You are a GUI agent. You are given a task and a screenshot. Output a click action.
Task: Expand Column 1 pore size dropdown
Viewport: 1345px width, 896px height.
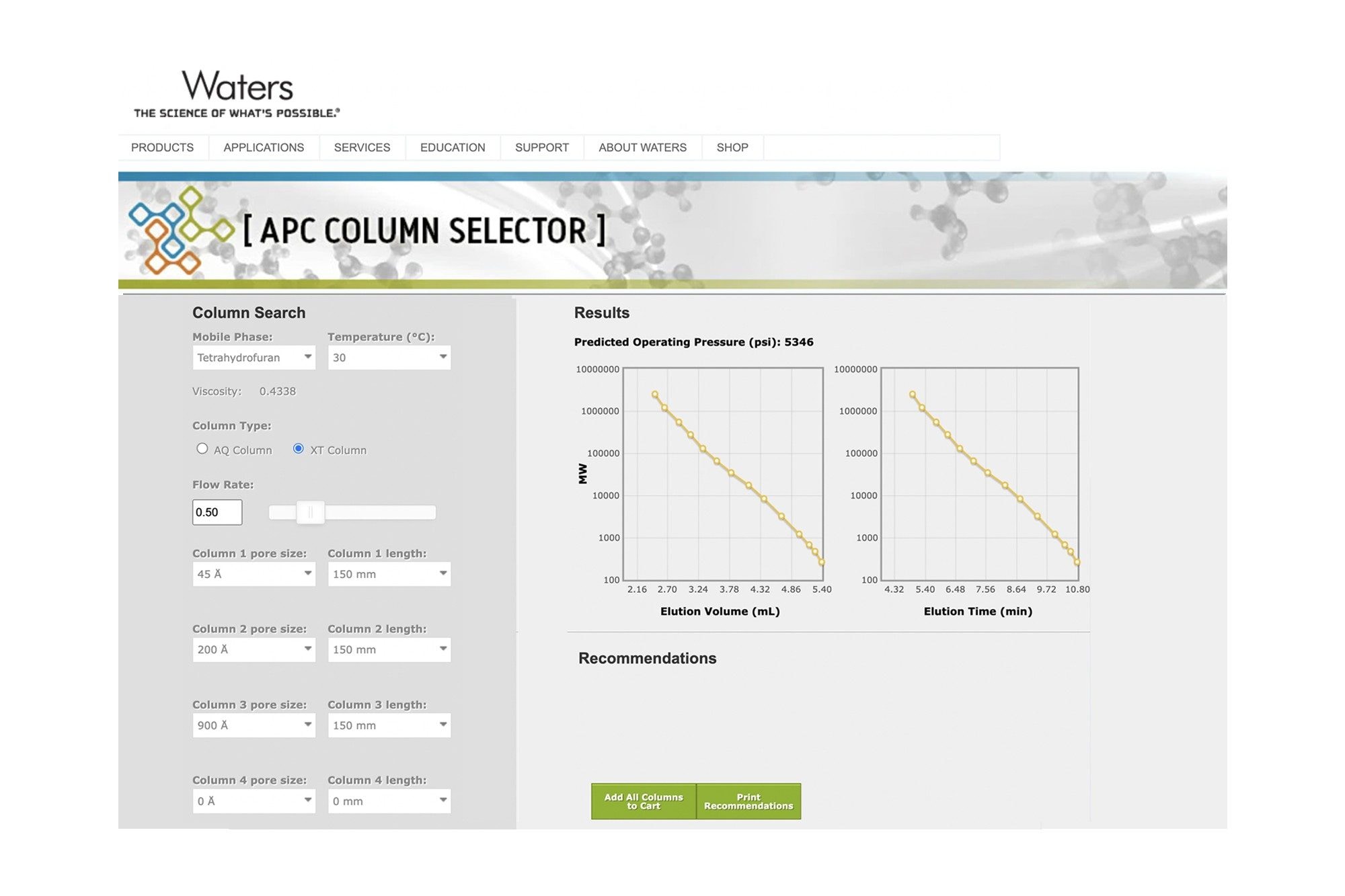pyautogui.click(x=254, y=574)
